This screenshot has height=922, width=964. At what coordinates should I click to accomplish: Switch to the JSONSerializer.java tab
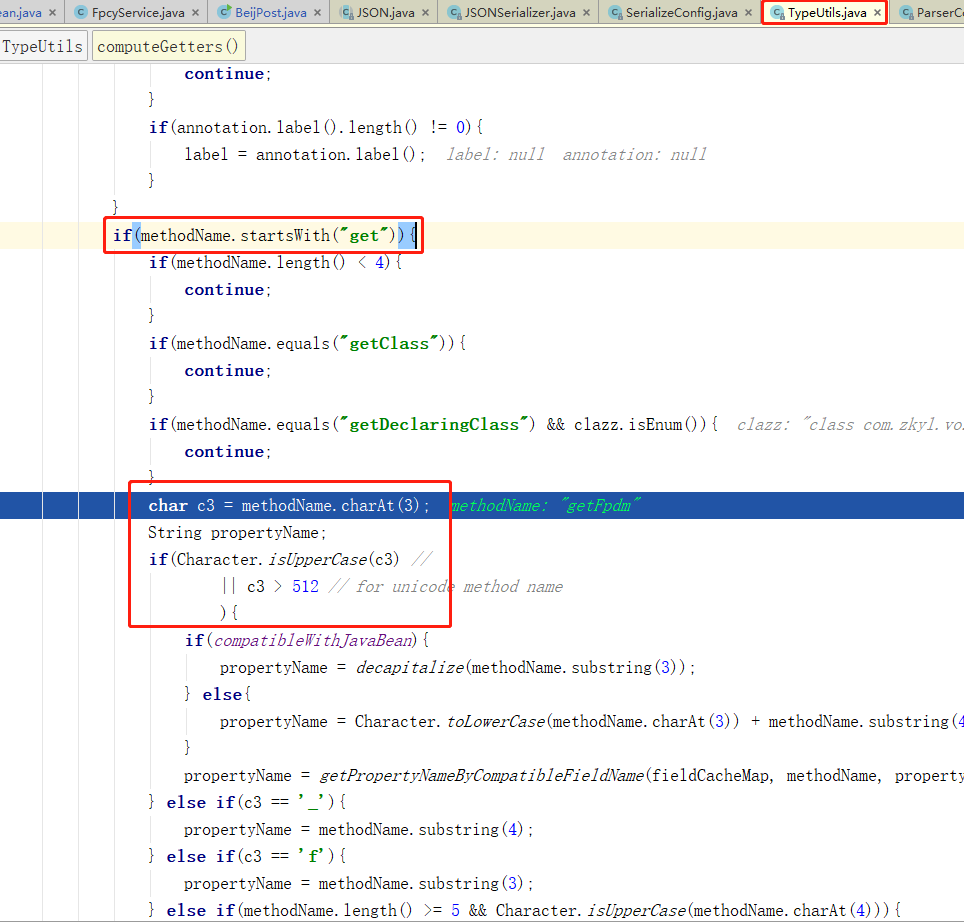pyautogui.click(x=521, y=13)
